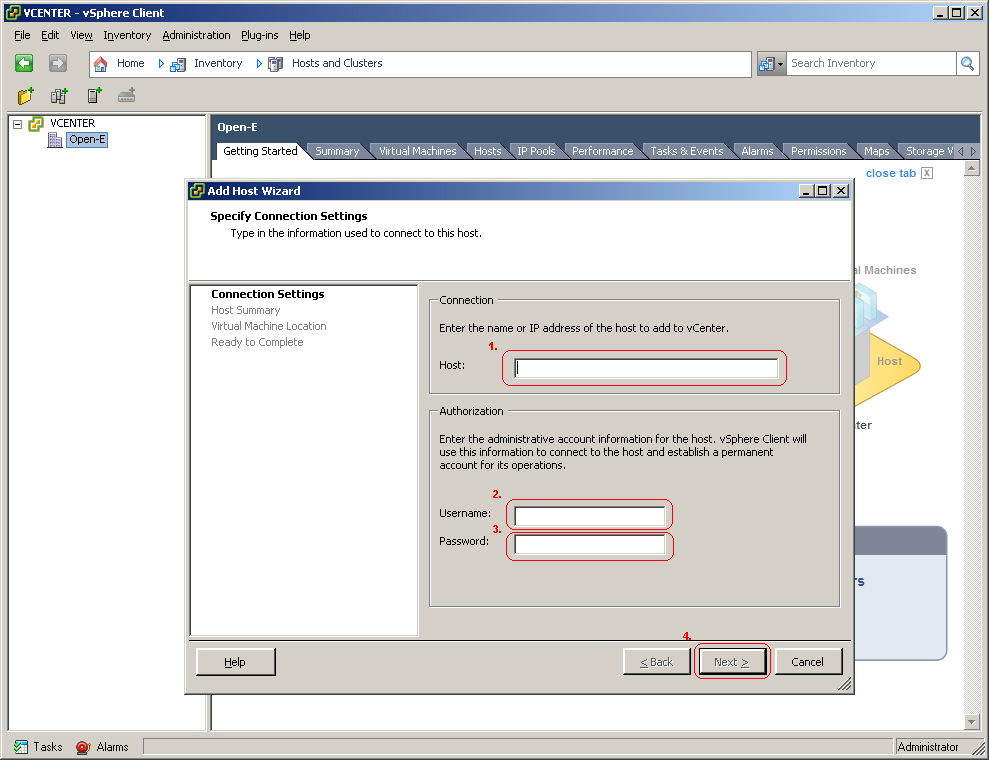
Task: Switch to the Virtual Machines tab
Action: tap(418, 151)
